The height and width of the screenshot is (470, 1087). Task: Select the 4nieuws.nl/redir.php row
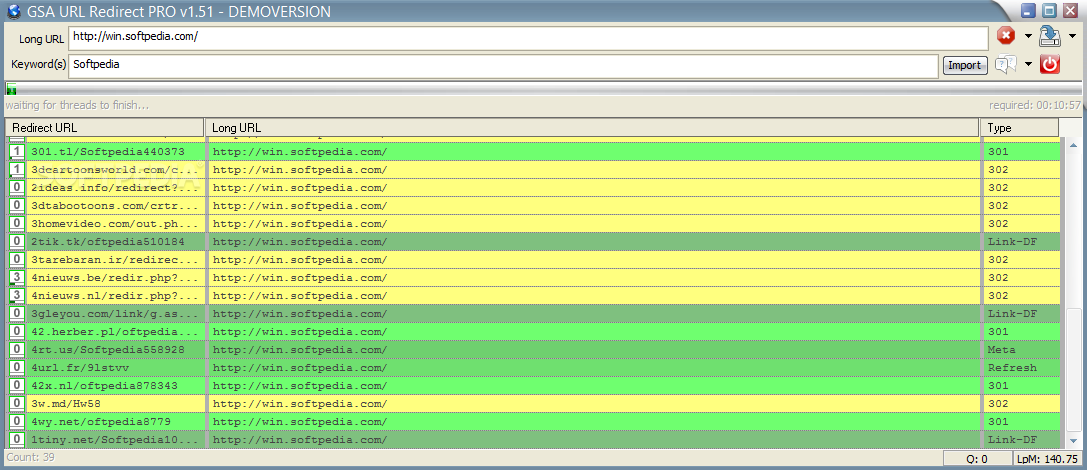pos(534,296)
